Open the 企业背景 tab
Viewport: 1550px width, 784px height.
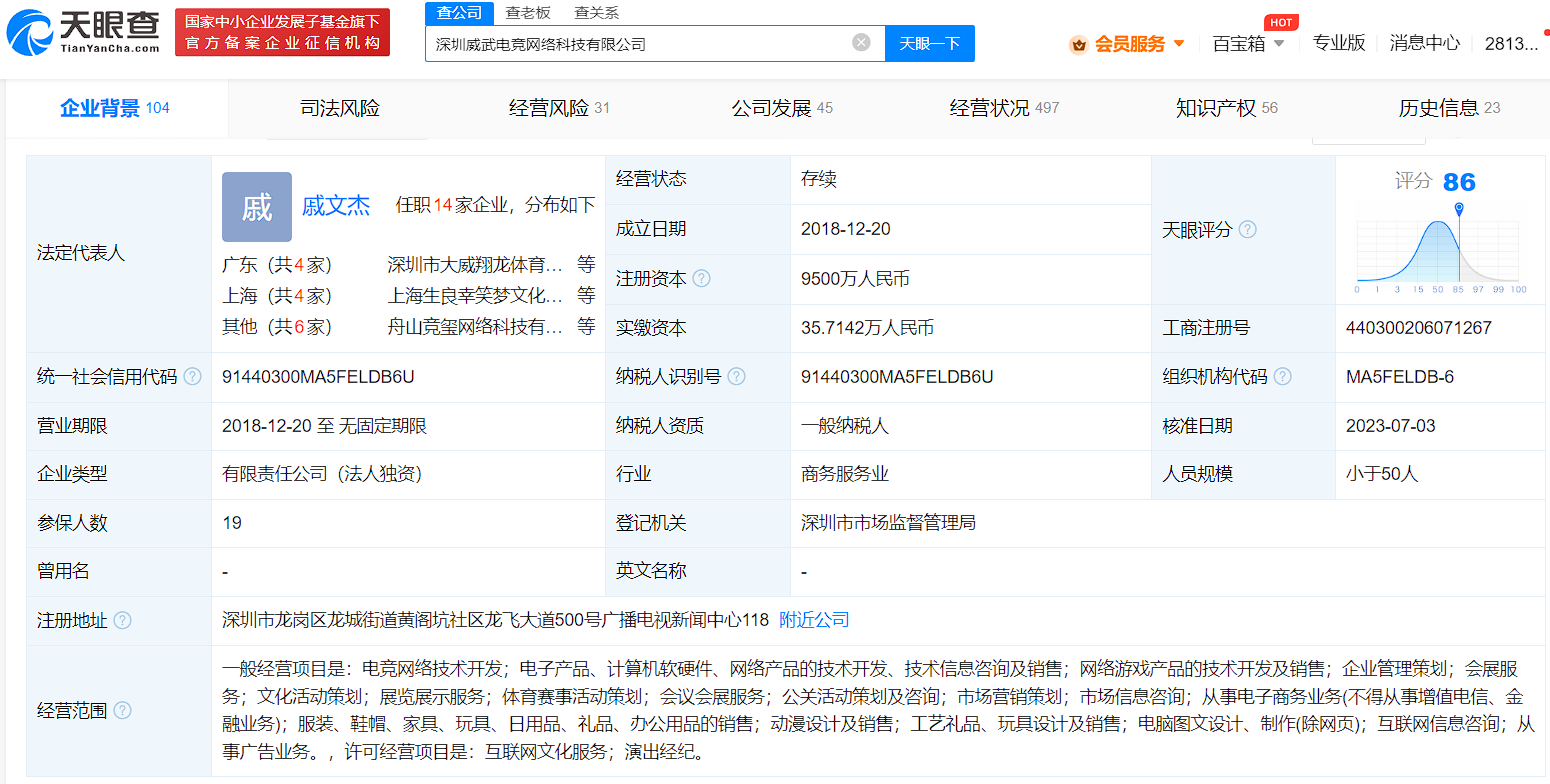point(115,108)
